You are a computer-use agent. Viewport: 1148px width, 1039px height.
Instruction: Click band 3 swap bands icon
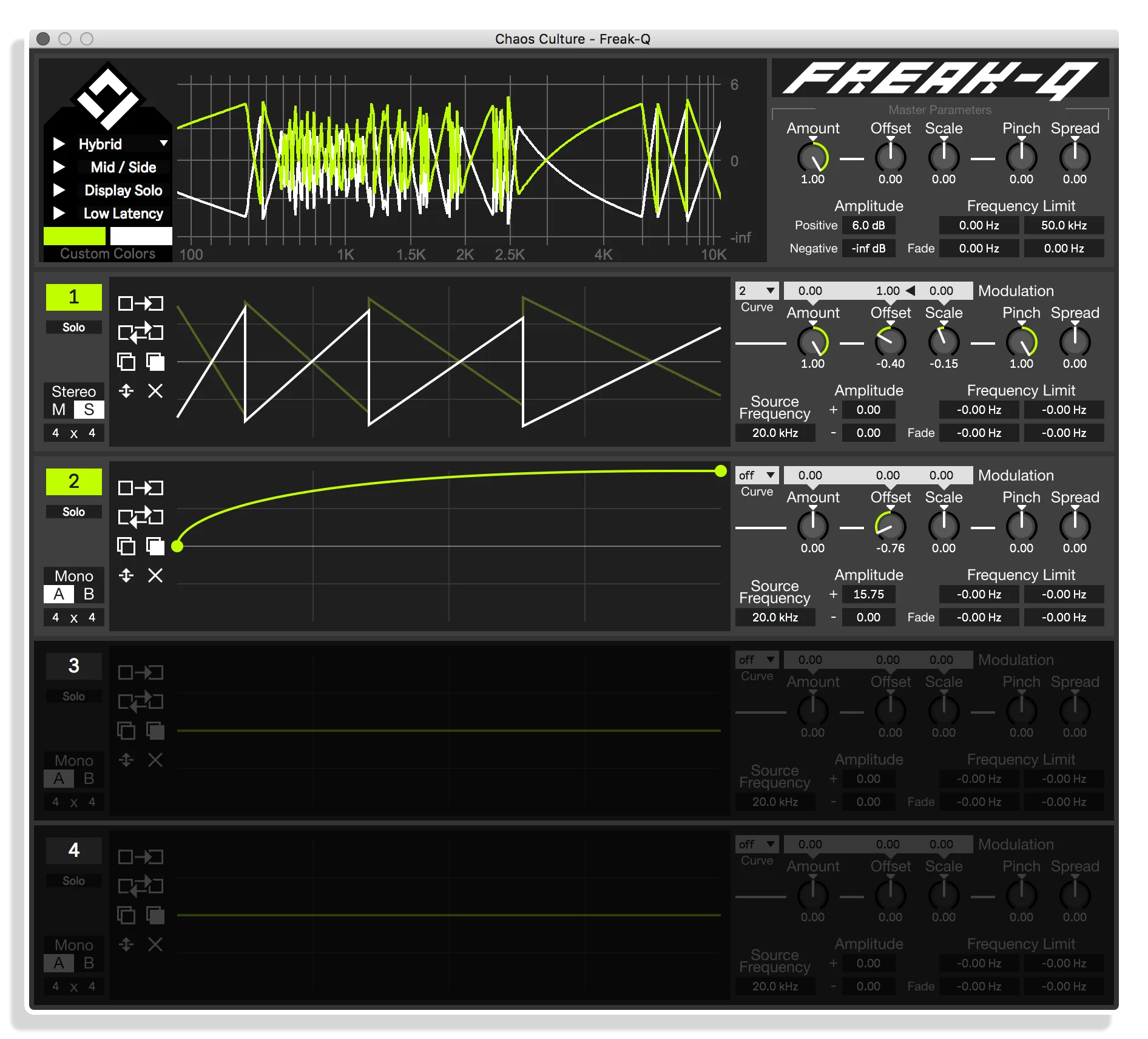coord(140,701)
